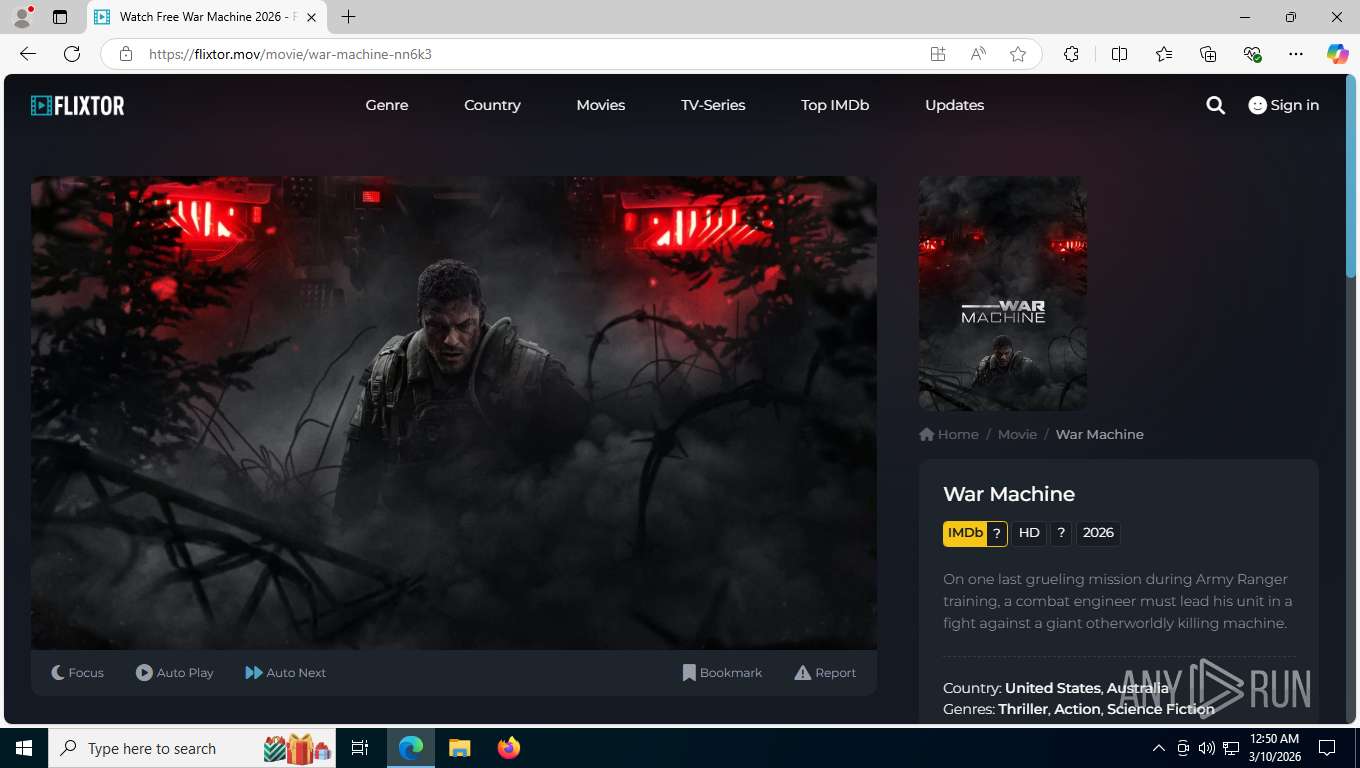Click Movie in the breadcrumb

pyautogui.click(x=1017, y=434)
